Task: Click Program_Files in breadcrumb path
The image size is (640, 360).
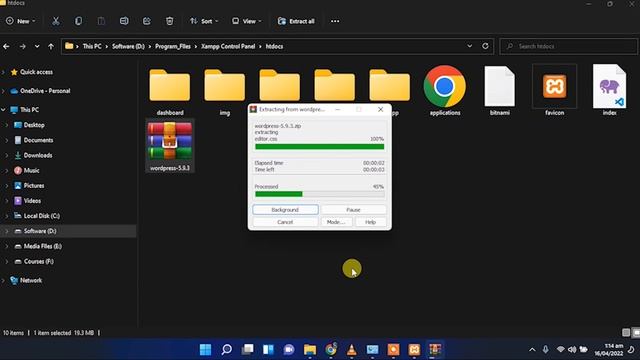Action: pyautogui.click(x=173, y=47)
